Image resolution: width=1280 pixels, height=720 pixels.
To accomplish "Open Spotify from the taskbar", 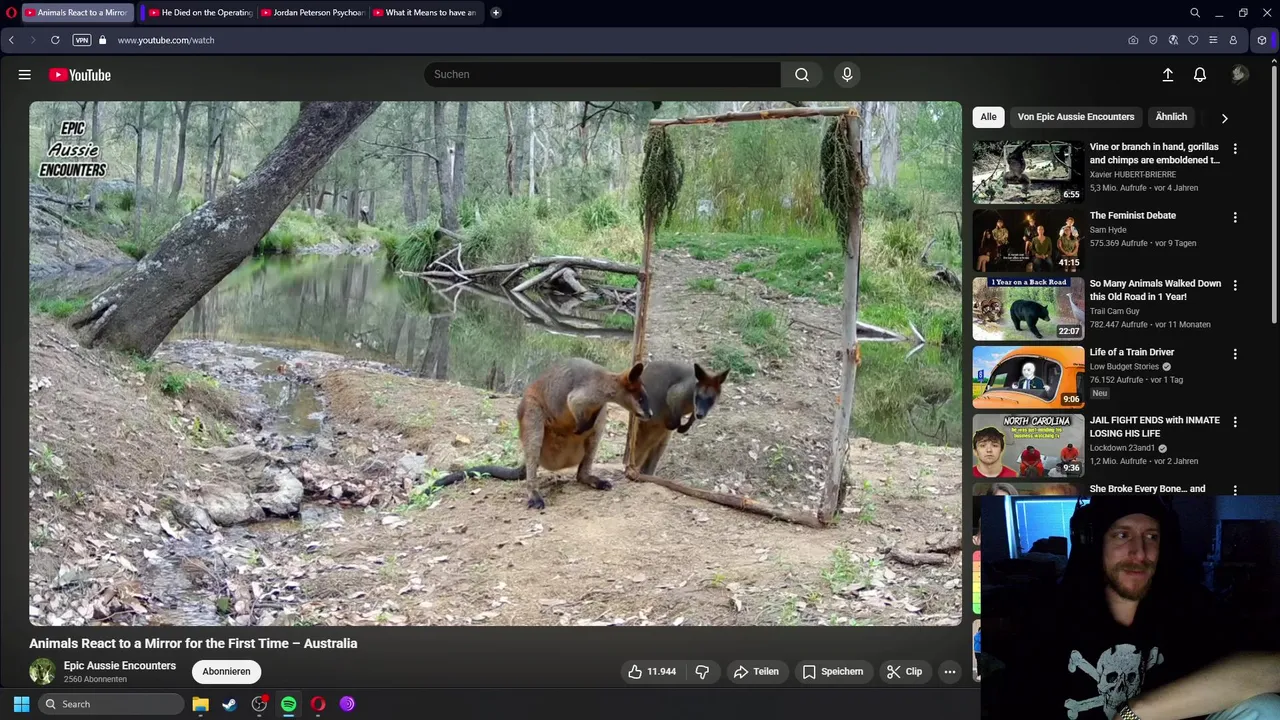I will point(288,704).
